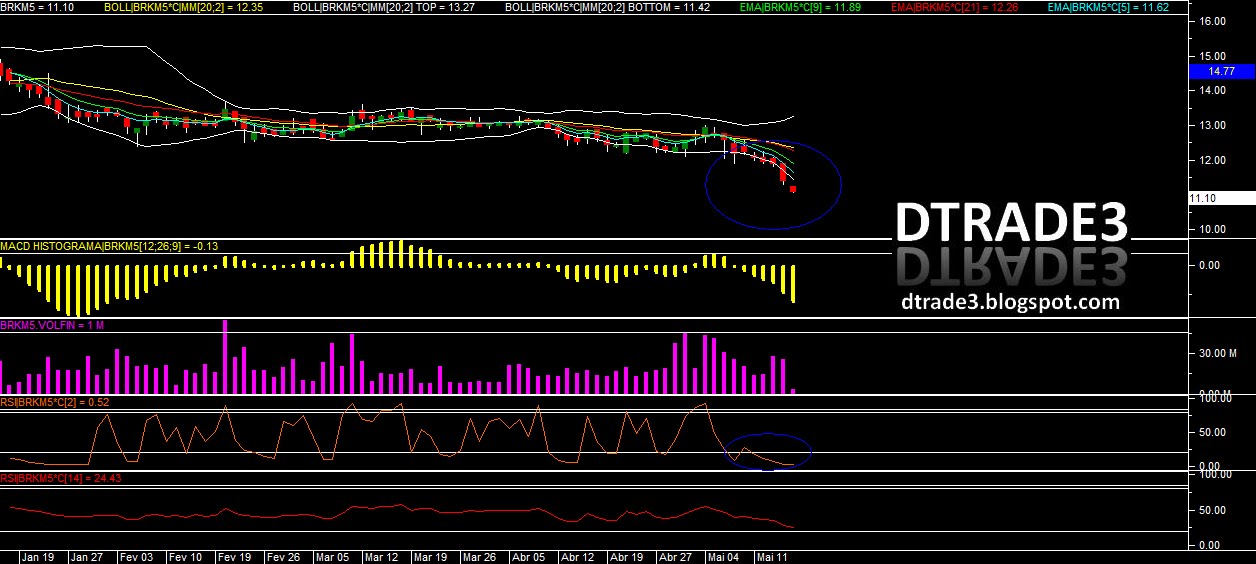Image resolution: width=1256 pixels, height=564 pixels.
Task: Select the BOLL MM[20;2] = 12.35 label
Action: pos(184,7)
